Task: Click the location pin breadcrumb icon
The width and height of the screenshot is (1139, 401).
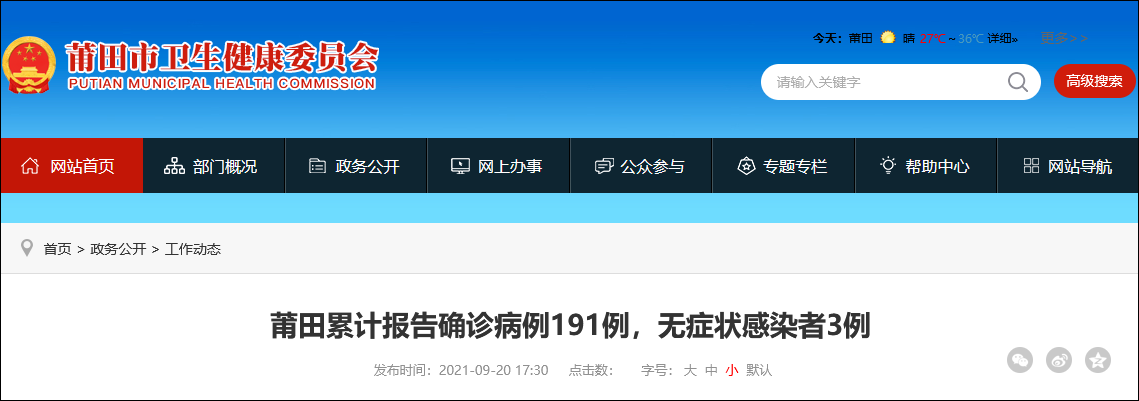Action: [x=28, y=248]
